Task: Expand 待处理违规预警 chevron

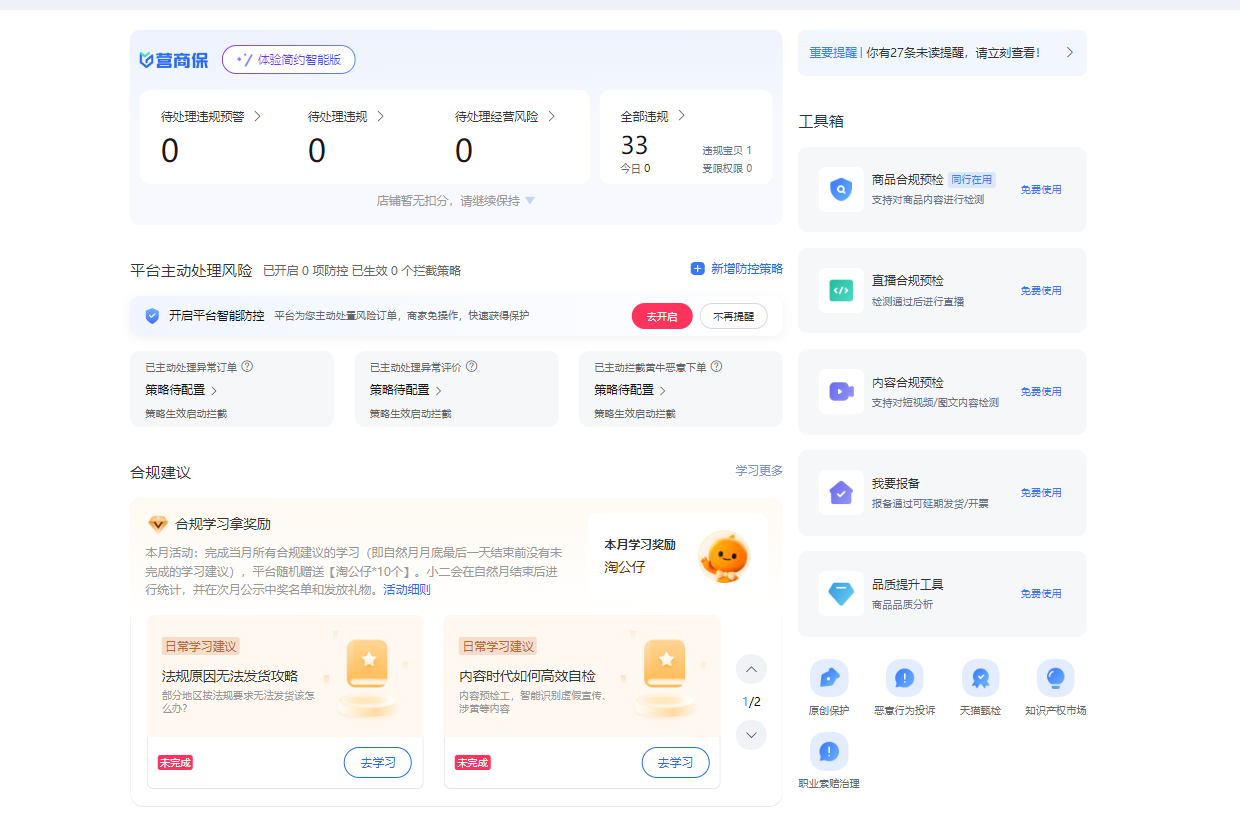Action: coord(257,116)
